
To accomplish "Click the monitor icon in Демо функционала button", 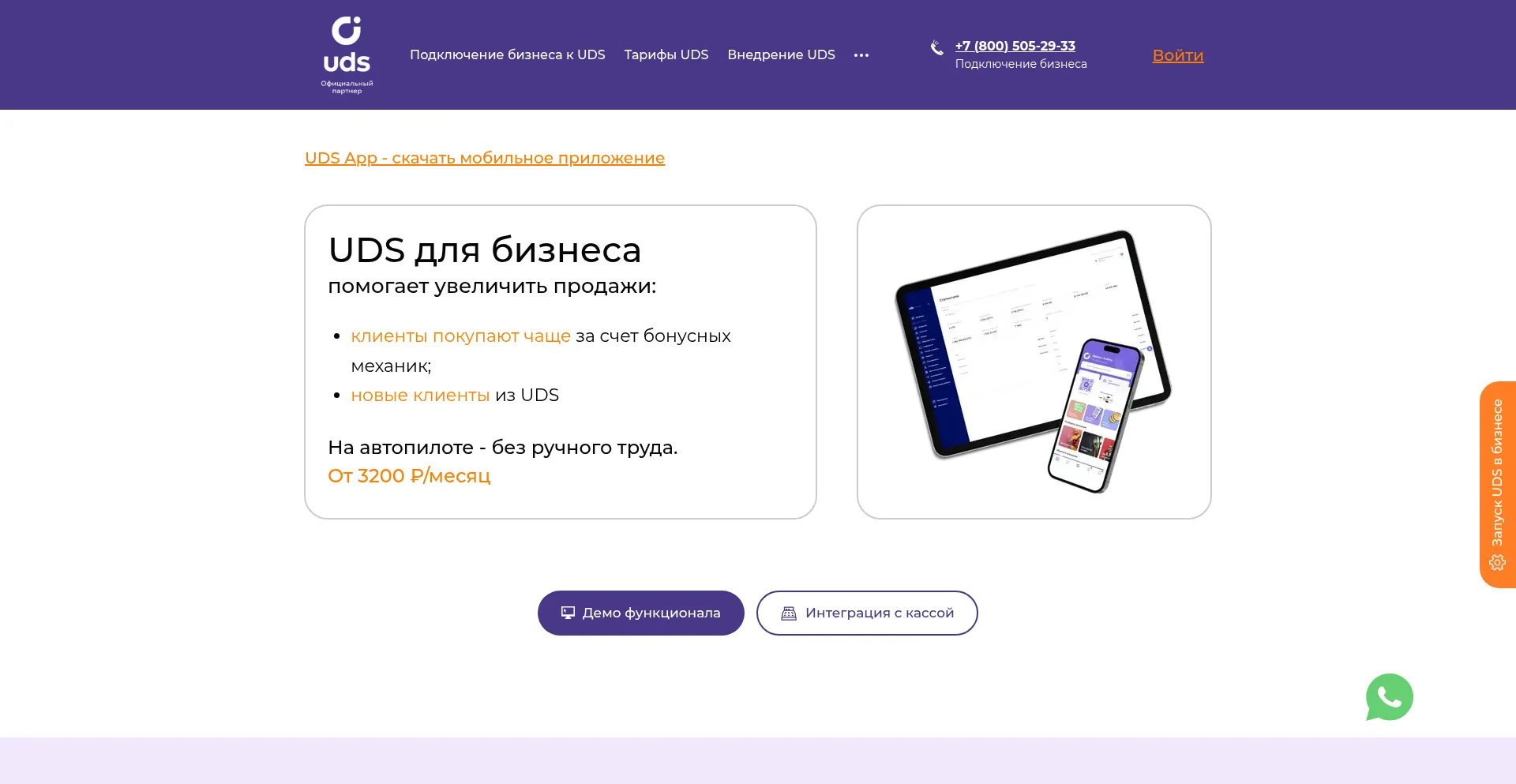I will (x=567, y=613).
